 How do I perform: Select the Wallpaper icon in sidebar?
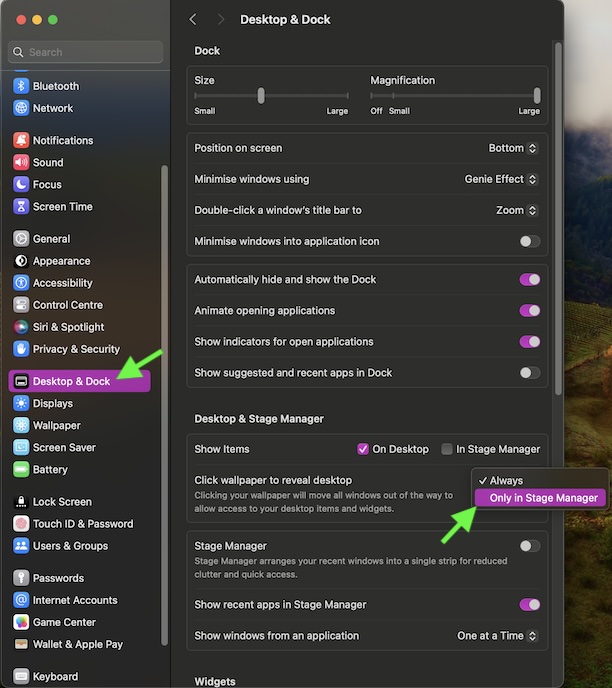pyautogui.click(x=20, y=426)
